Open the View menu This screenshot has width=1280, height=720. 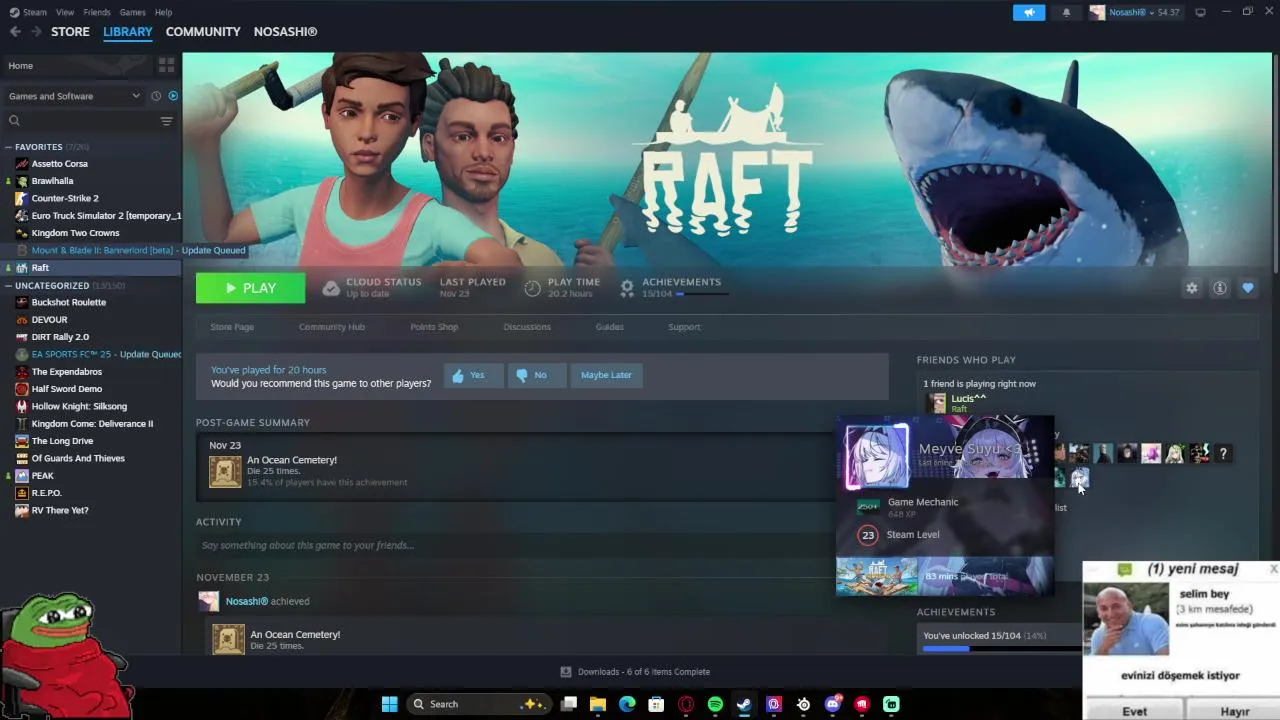click(x=65, y=12)
